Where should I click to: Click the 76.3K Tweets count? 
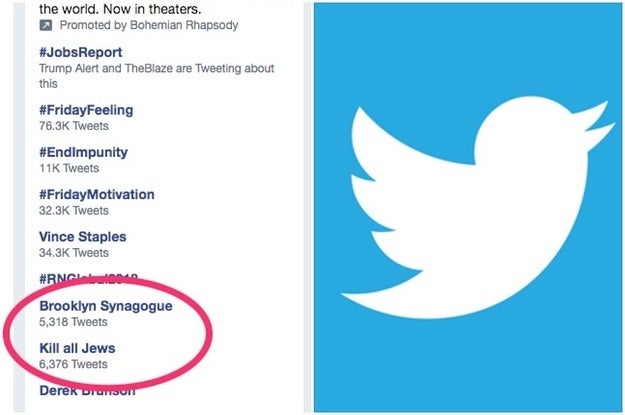[74, 126]
